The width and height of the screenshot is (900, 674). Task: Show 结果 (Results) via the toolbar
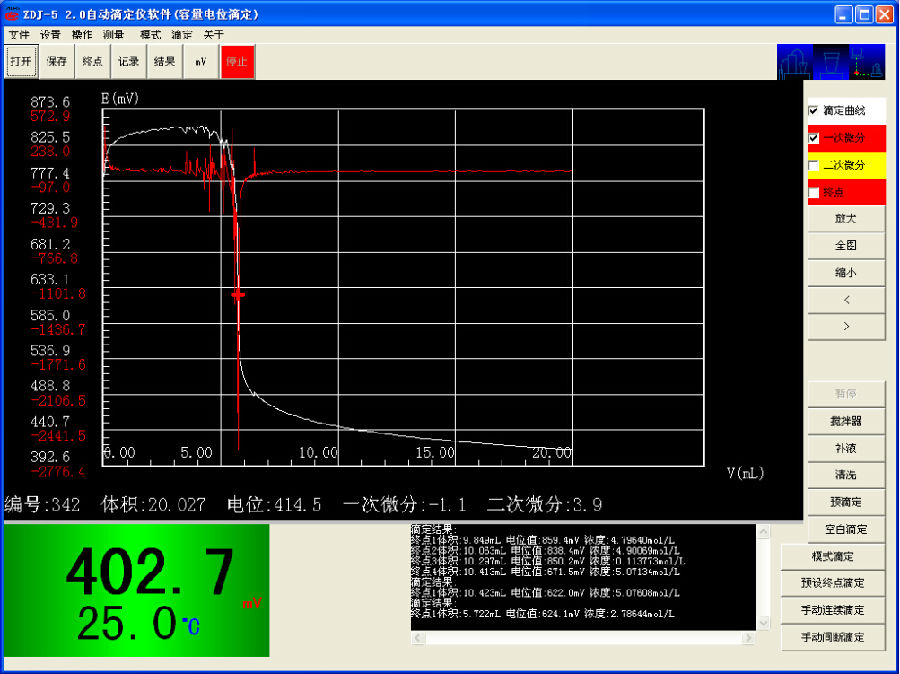[x=164, y=61]
